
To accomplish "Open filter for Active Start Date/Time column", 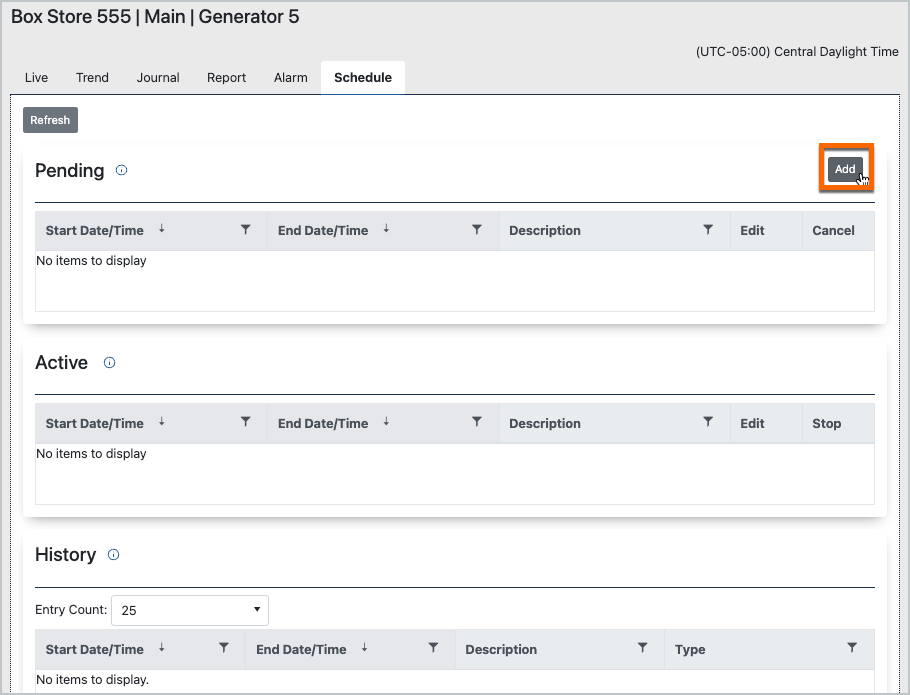I will point(246,423).
